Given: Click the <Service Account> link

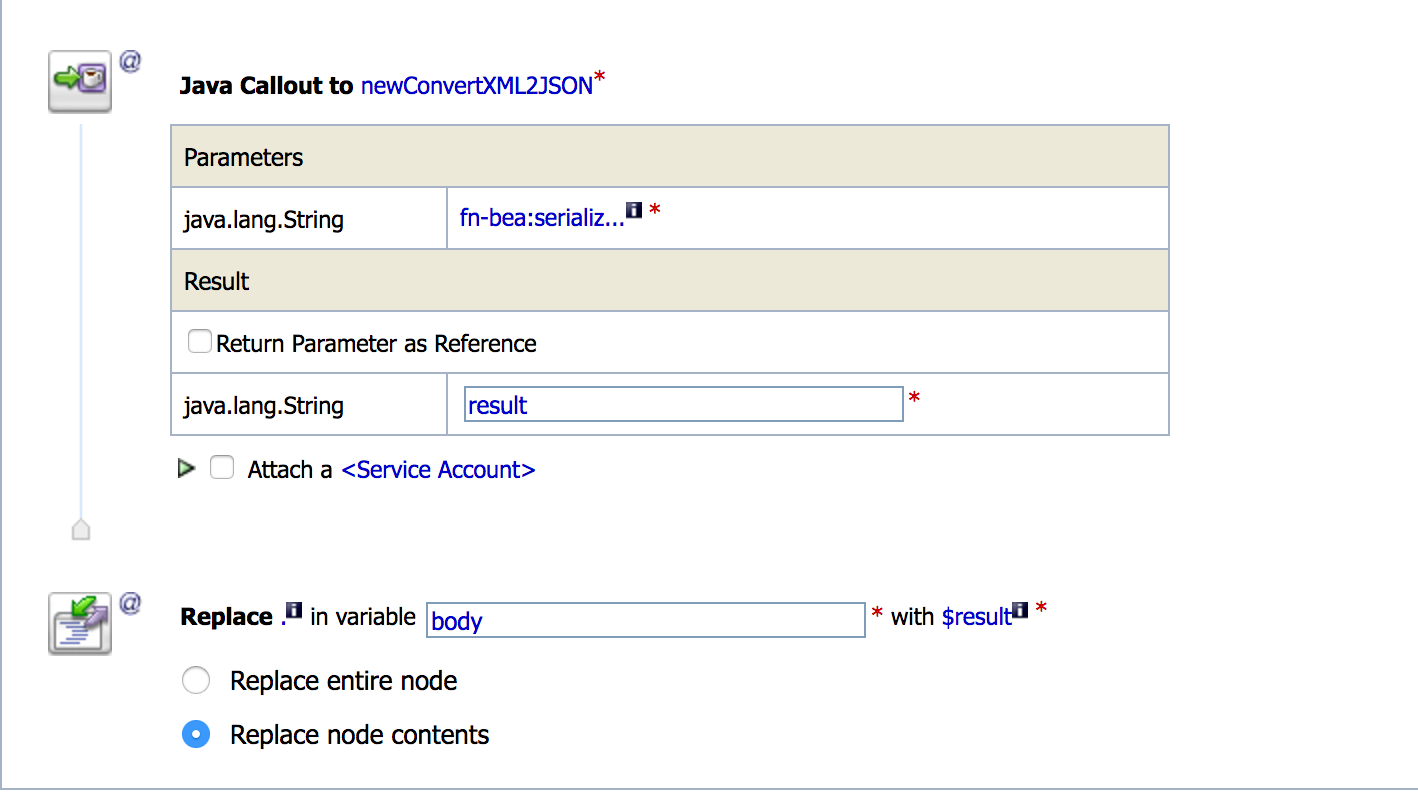Looking at the screenshot, I should point(438,470).
